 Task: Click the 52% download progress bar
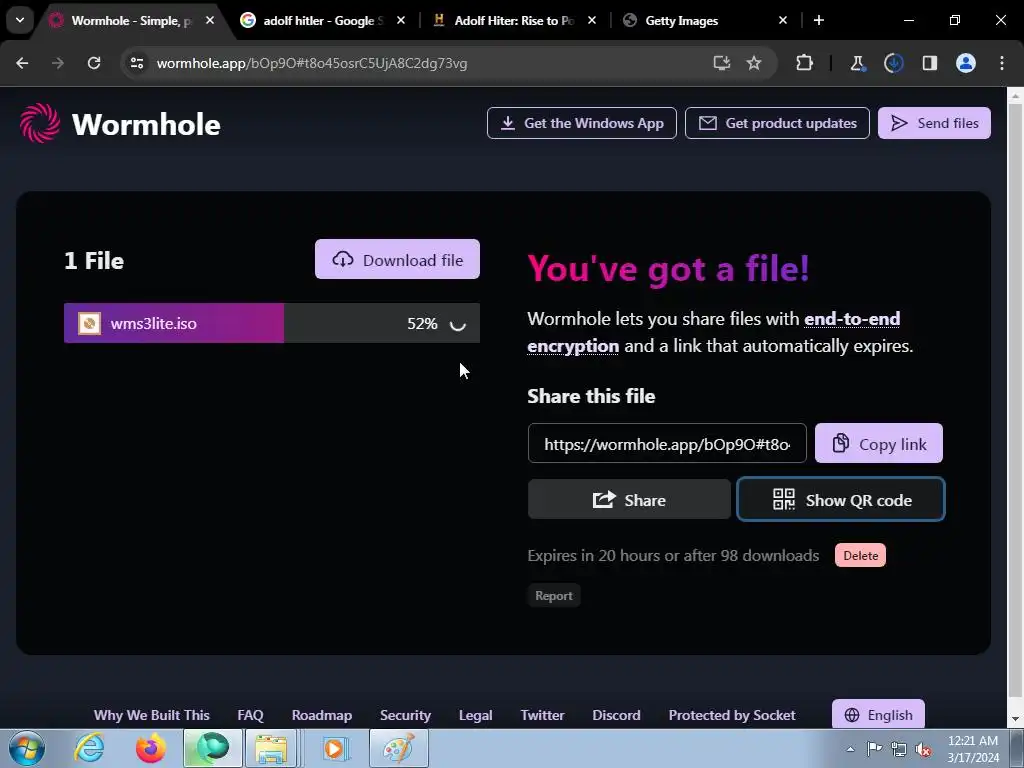coord(272,323)
